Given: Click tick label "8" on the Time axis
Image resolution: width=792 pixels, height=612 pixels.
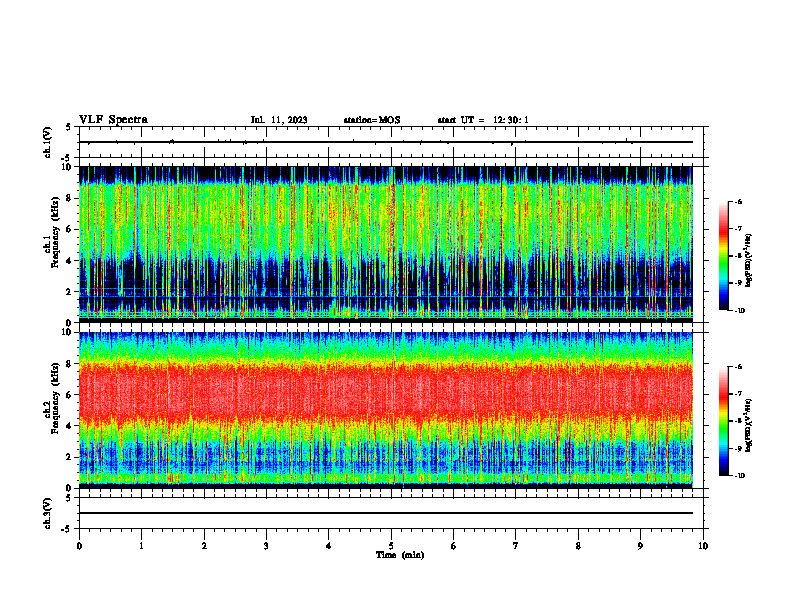Looking at the screenshot, I should 578,545.
